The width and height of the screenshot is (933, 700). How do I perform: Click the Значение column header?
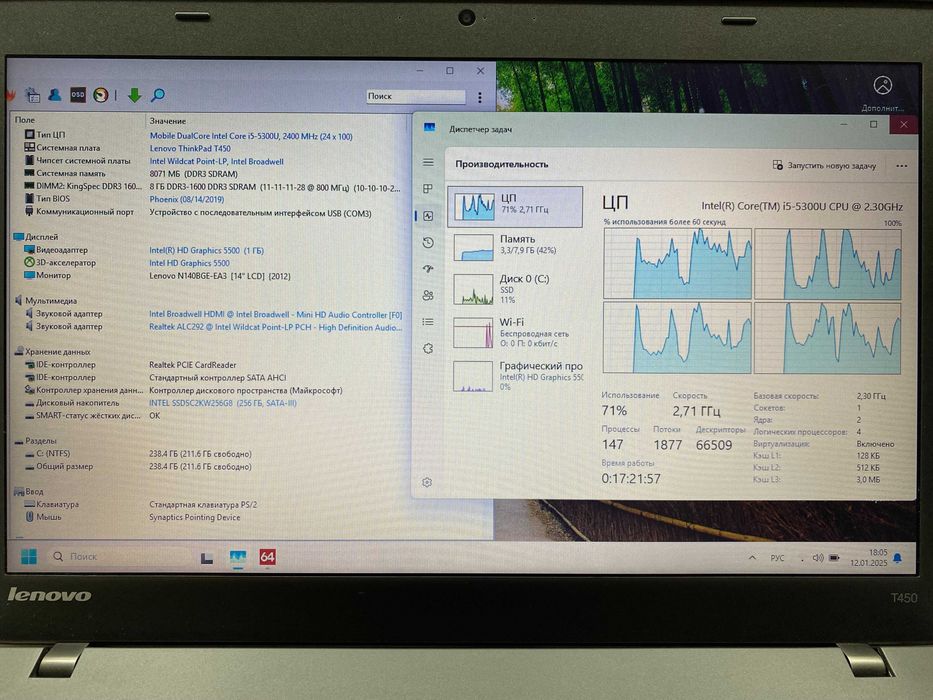pos(168,121)
